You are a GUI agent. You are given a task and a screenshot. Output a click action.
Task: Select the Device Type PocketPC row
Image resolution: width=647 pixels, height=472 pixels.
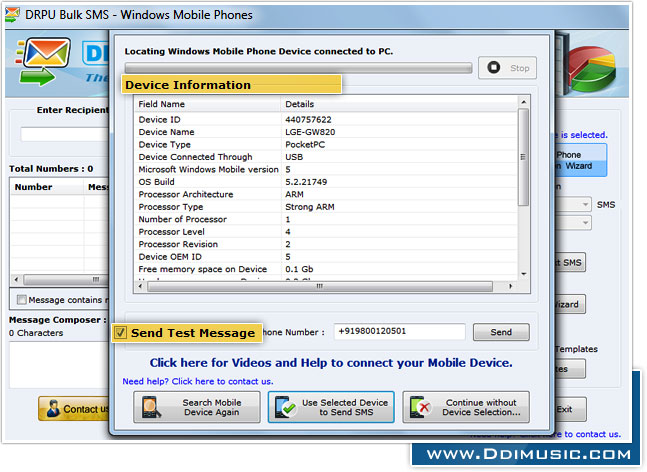[x=326, y=144]
